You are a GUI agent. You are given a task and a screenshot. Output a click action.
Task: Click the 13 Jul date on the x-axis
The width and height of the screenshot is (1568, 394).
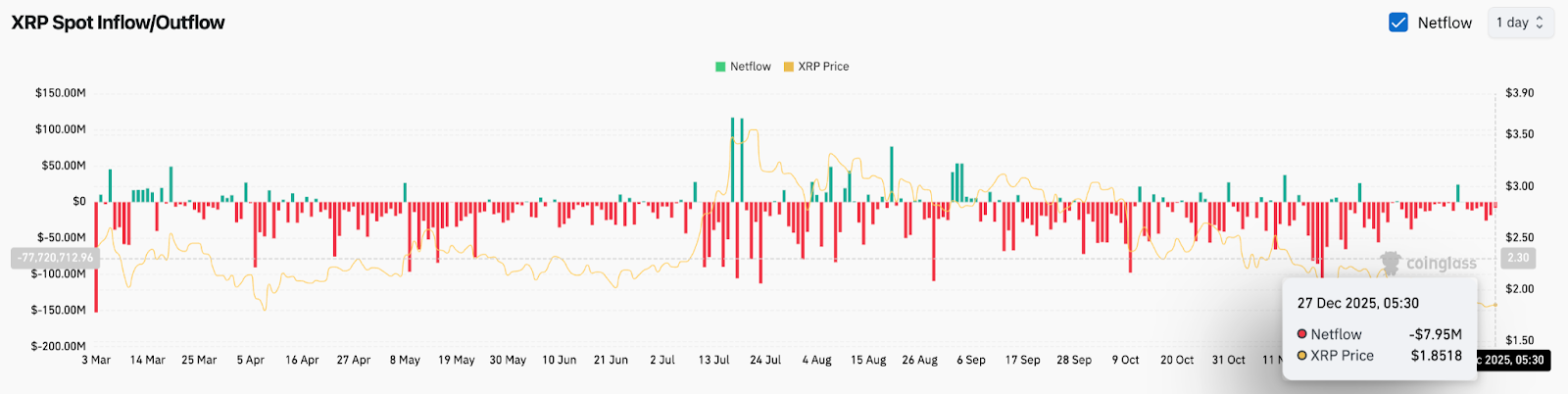pyautogui.click(x=714, y=360)
